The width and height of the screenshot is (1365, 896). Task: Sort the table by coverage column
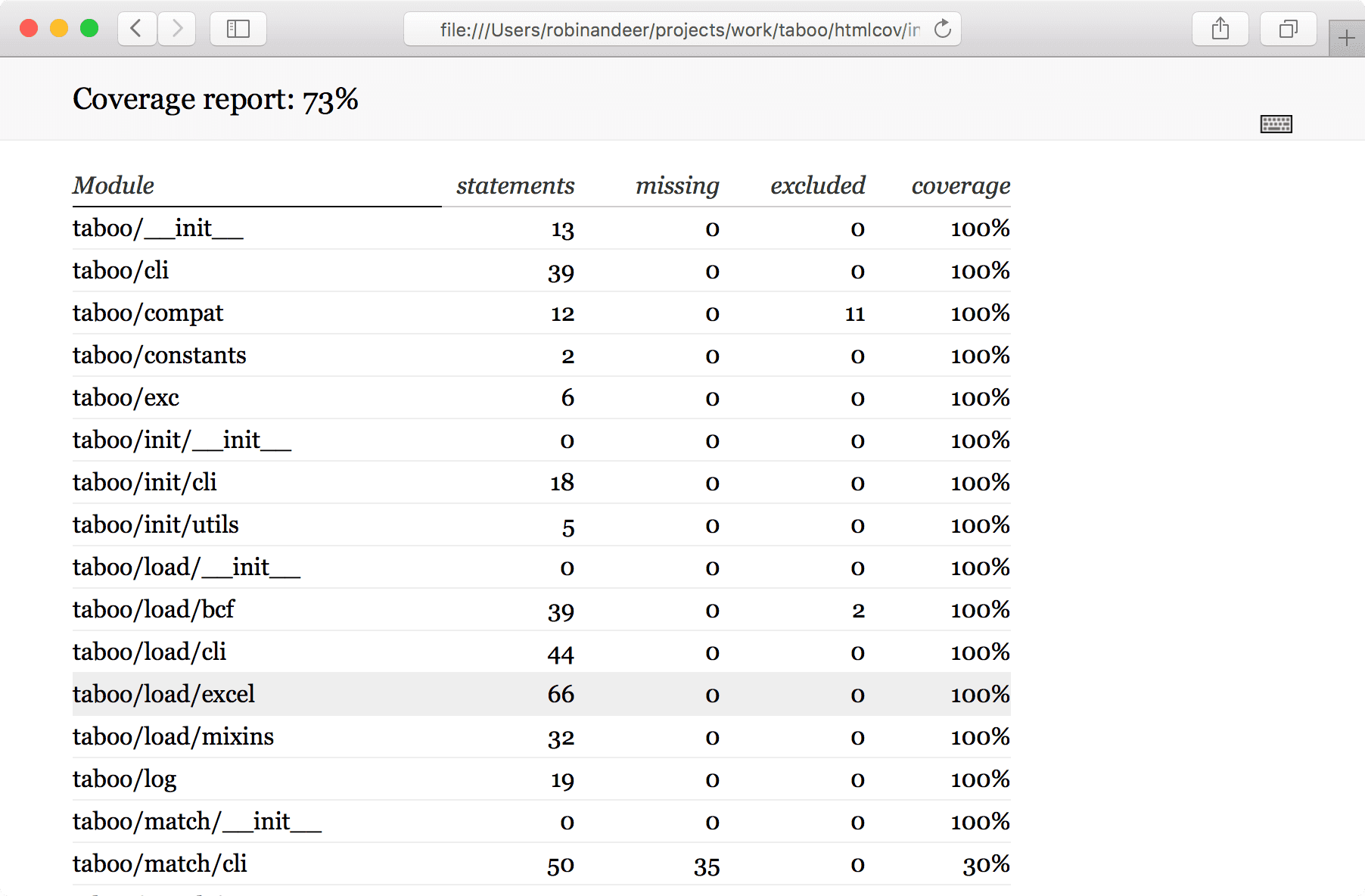[960, 185]
